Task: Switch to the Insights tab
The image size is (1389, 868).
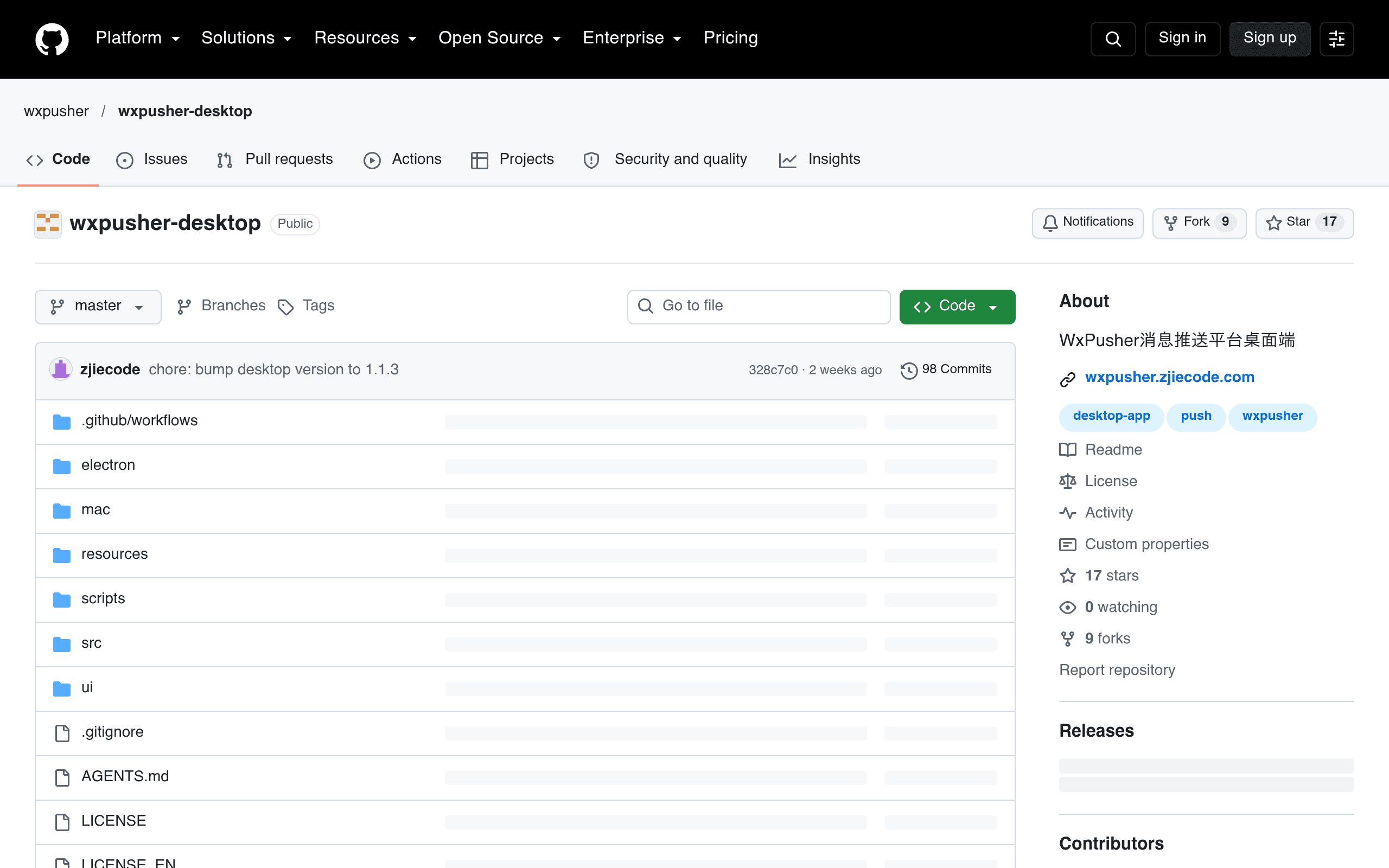Action: (820, 159)
